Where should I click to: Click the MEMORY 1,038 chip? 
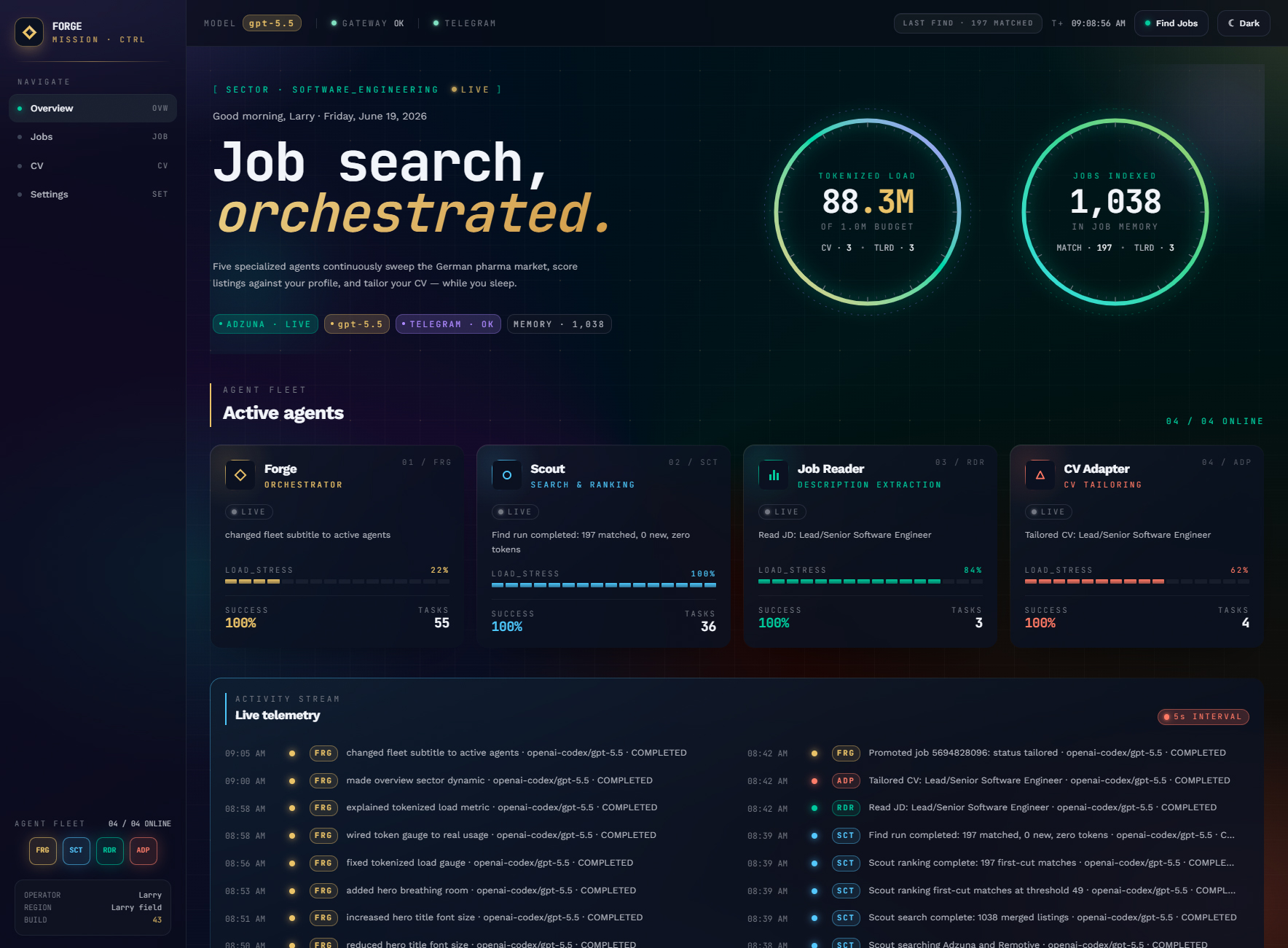pyautogui.click(x=559, y=324)
